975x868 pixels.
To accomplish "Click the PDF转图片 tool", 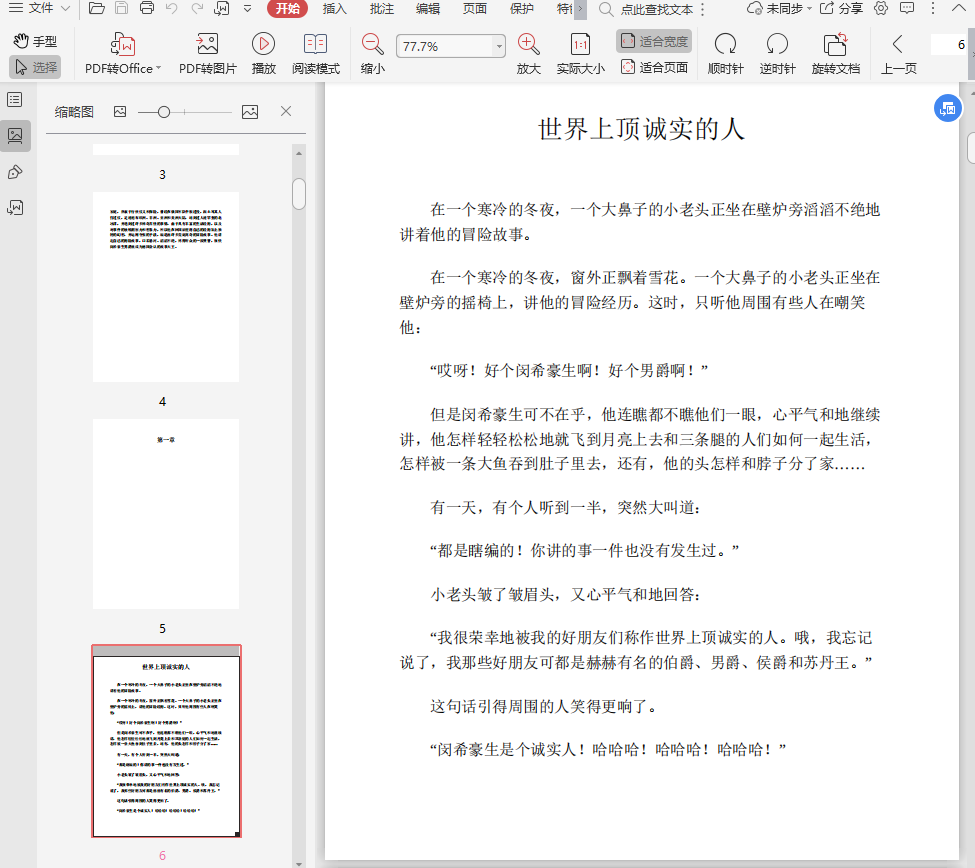I will coord(208,54).
